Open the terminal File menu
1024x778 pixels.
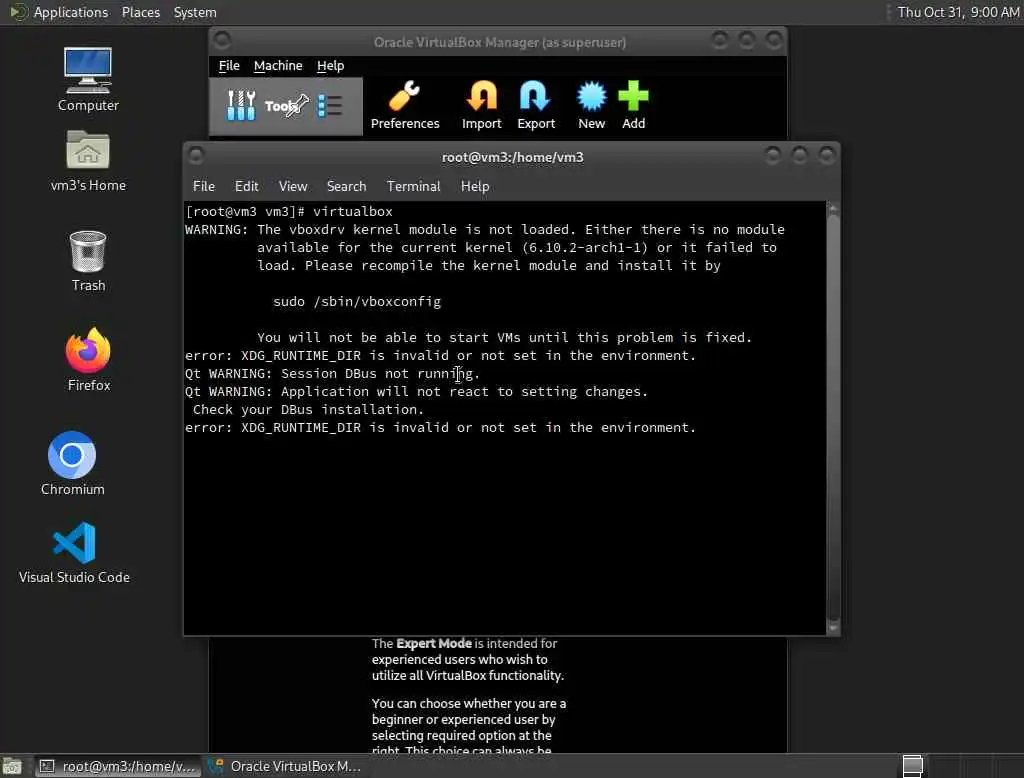[204, 186]
